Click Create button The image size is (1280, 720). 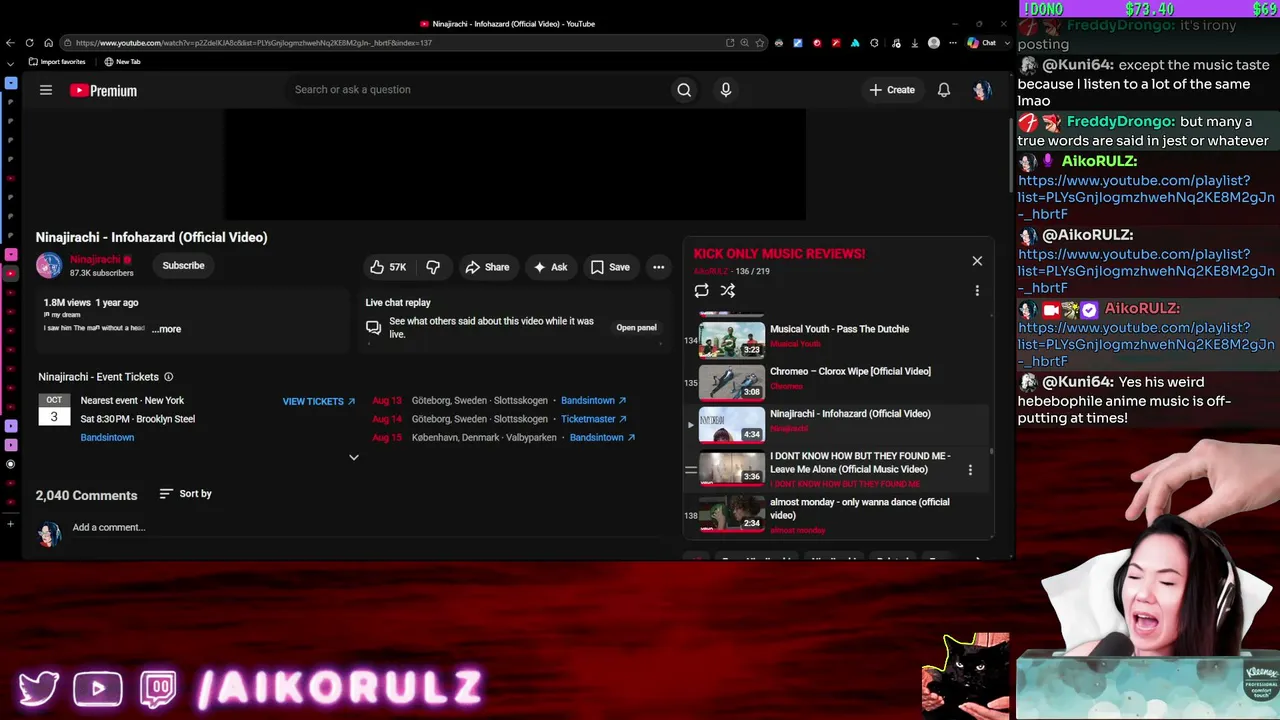(892, 90)
